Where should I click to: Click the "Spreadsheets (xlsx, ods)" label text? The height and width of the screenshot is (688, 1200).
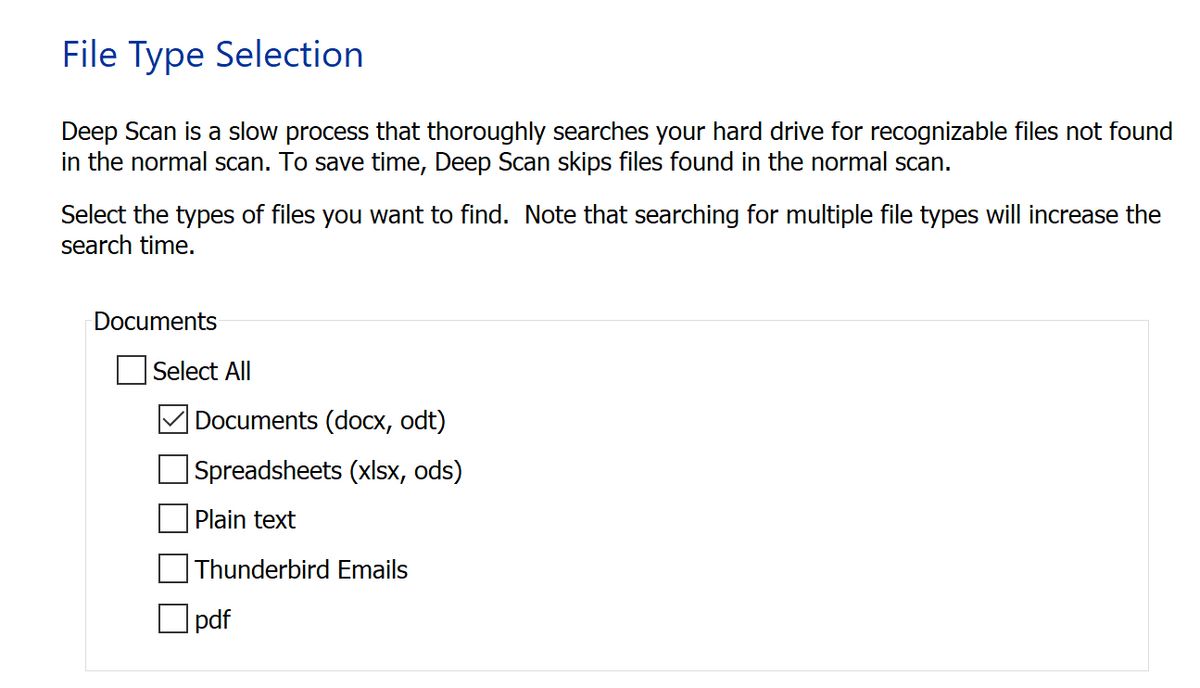328,470
